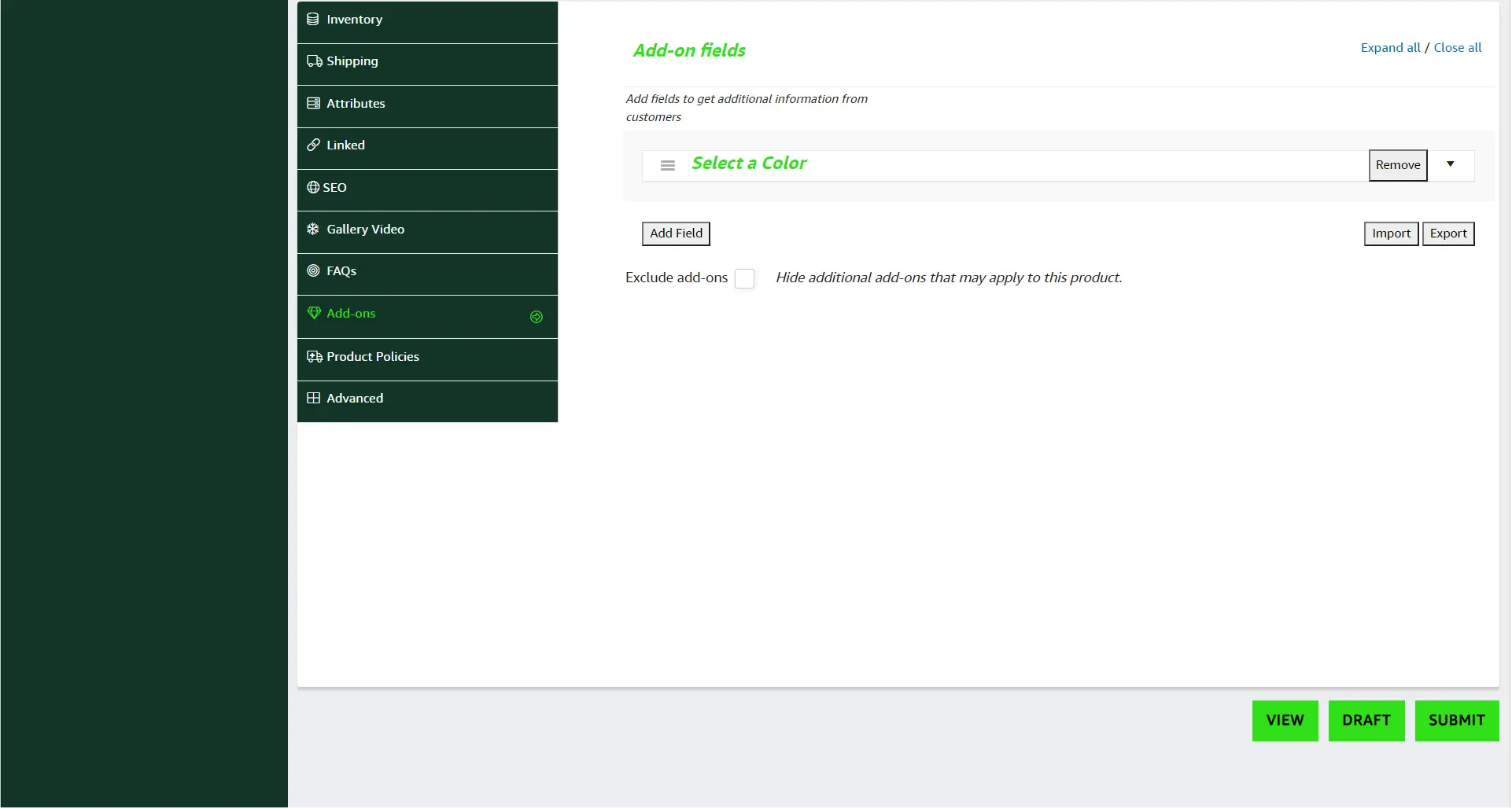The height and width of the screenshot is (809, 1512).
Task: Select the Add-ons tab
Action: 427,318
